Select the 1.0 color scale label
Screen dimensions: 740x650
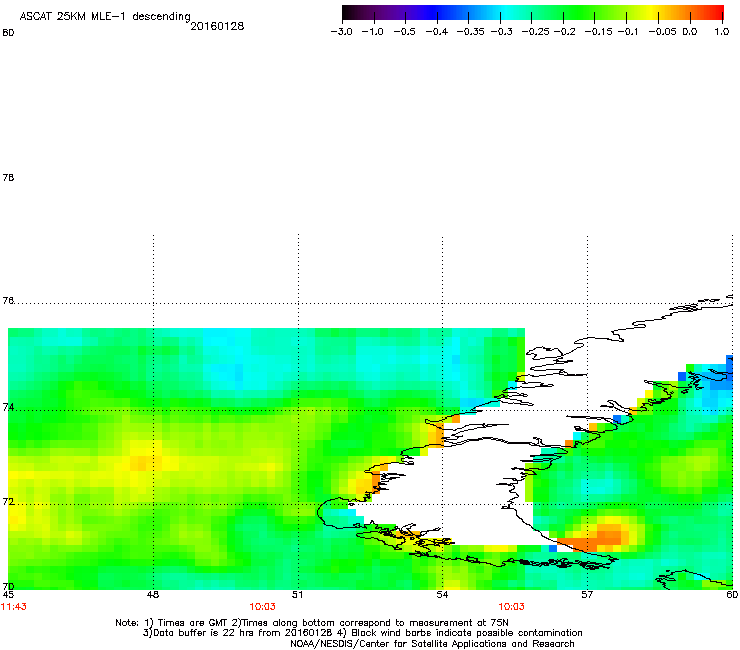pos(722,32)
